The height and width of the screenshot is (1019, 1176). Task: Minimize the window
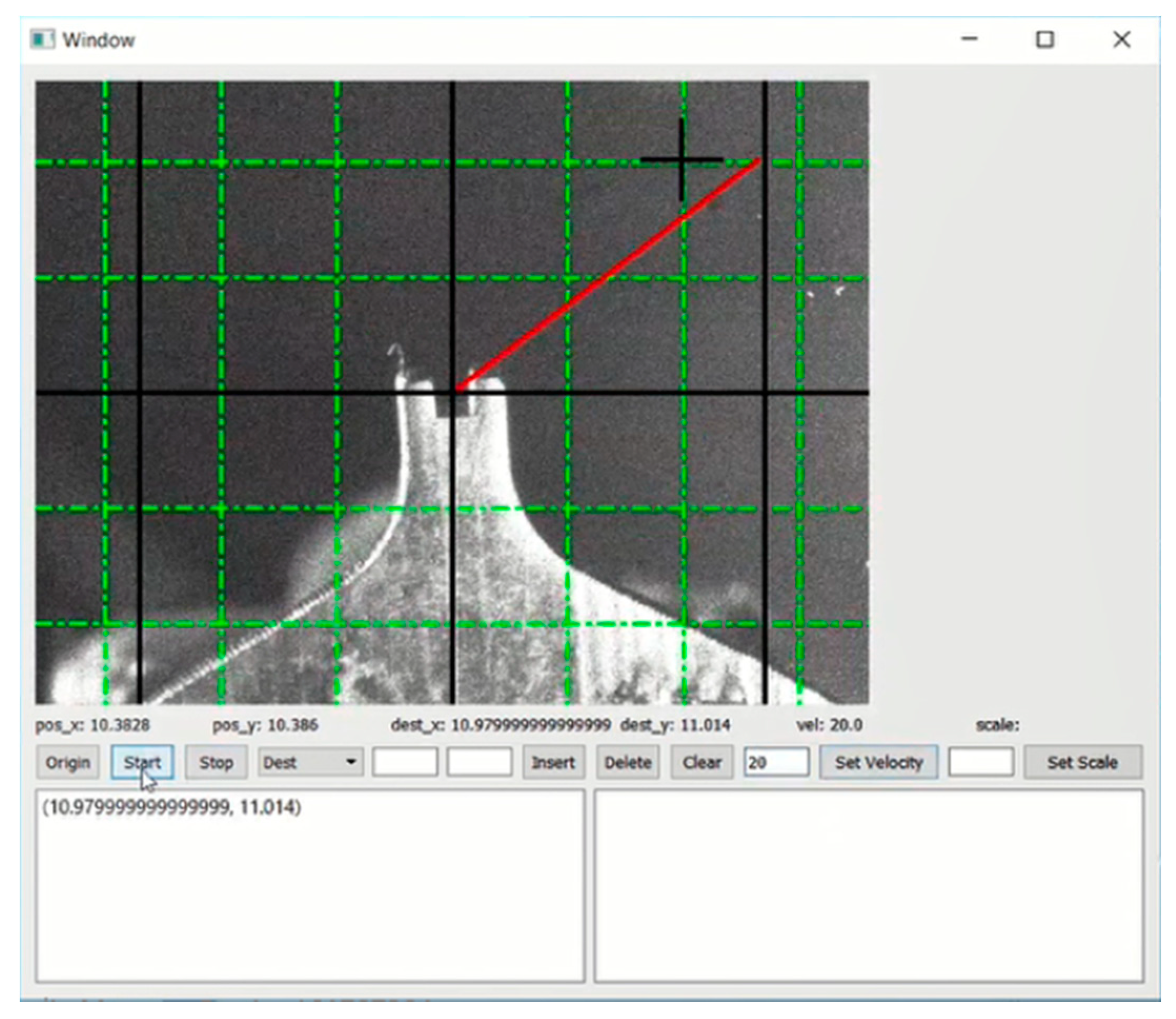970,40
